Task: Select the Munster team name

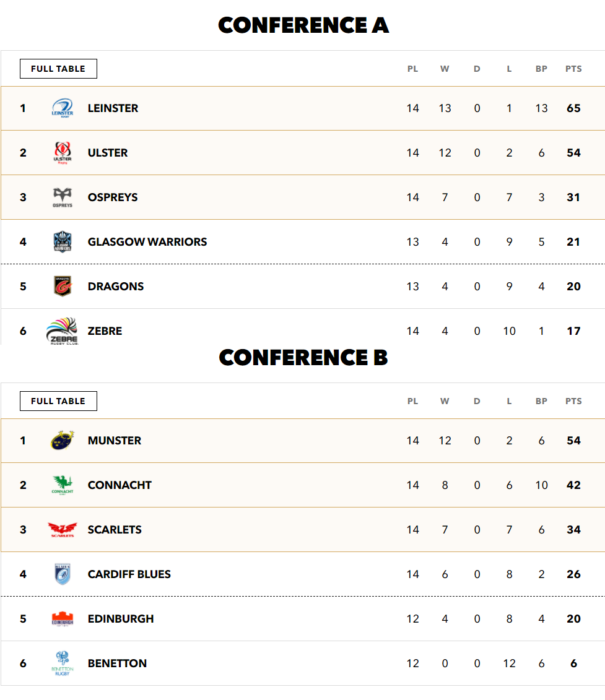Action: pos(114,440)
